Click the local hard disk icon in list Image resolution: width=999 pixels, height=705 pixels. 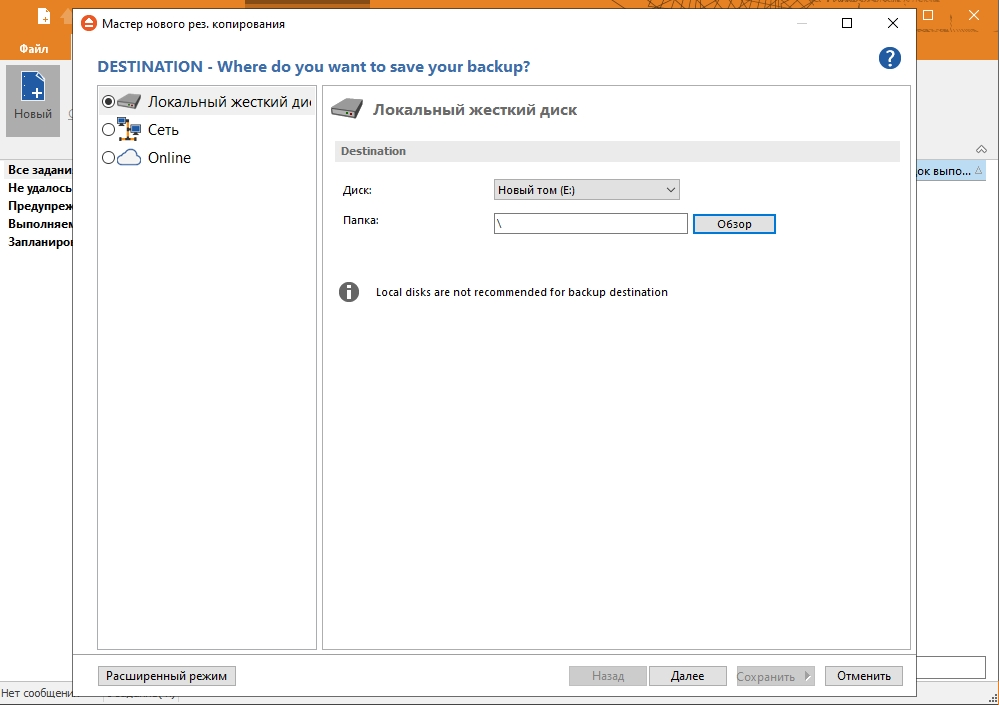click(130, 101)
